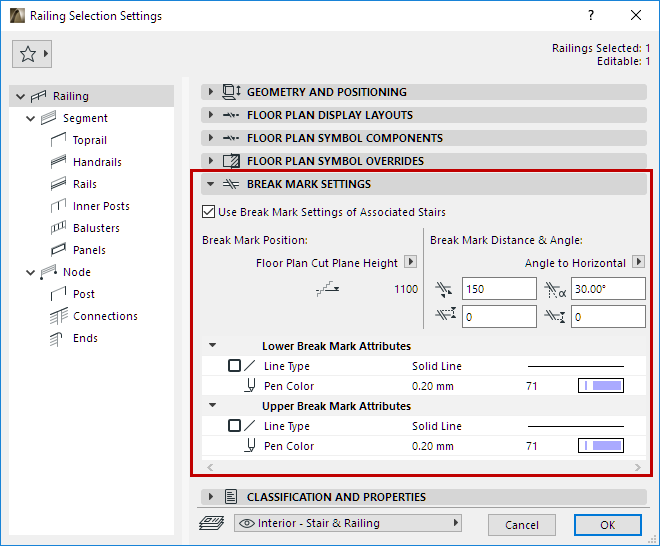
Task: Click the Classification and Properties icon
Action: (x=231, y=497)
